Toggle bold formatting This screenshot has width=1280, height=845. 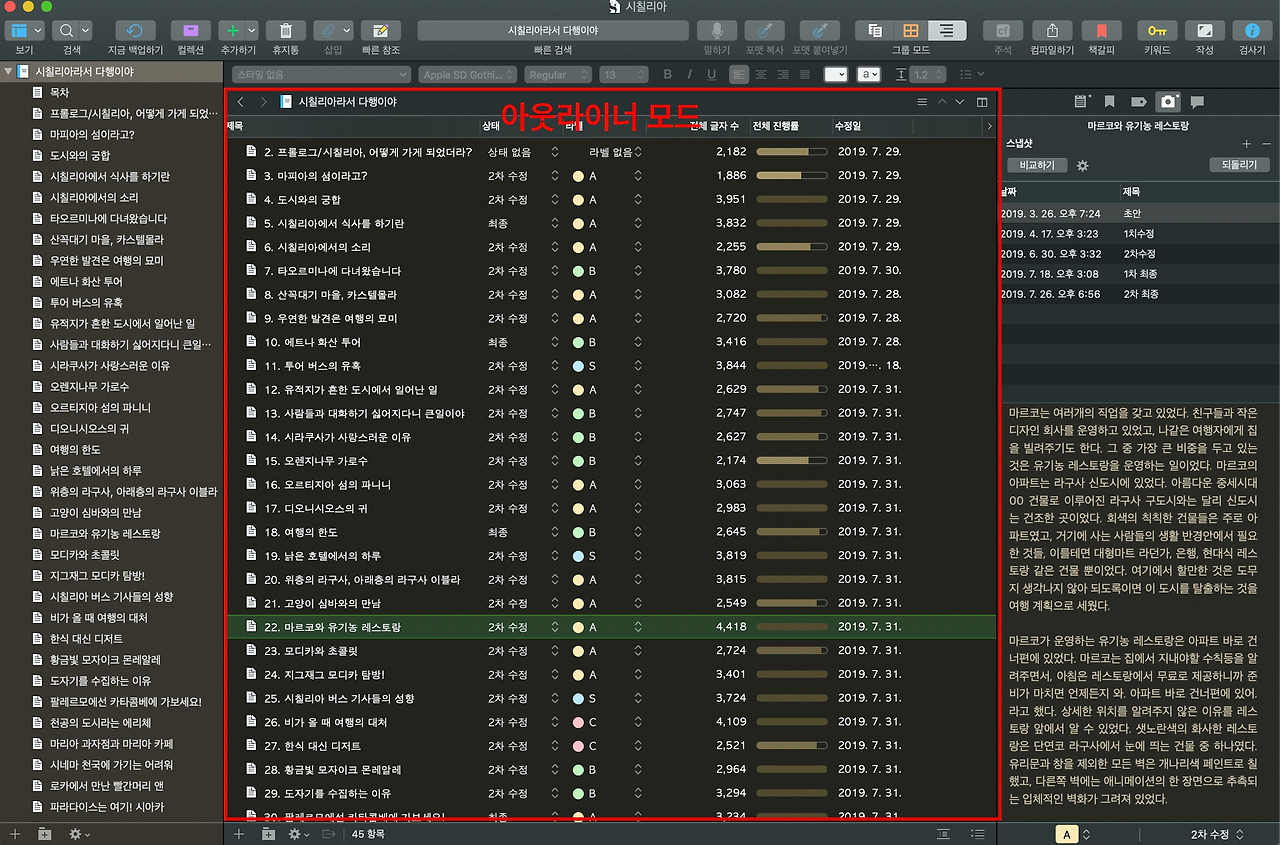(668, 74)
